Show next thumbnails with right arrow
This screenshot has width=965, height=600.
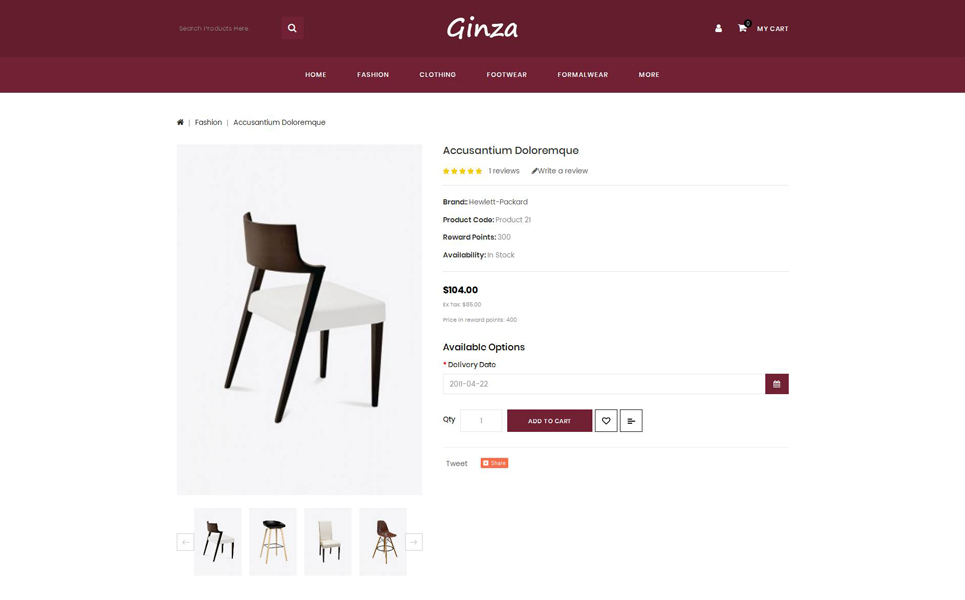414,542
